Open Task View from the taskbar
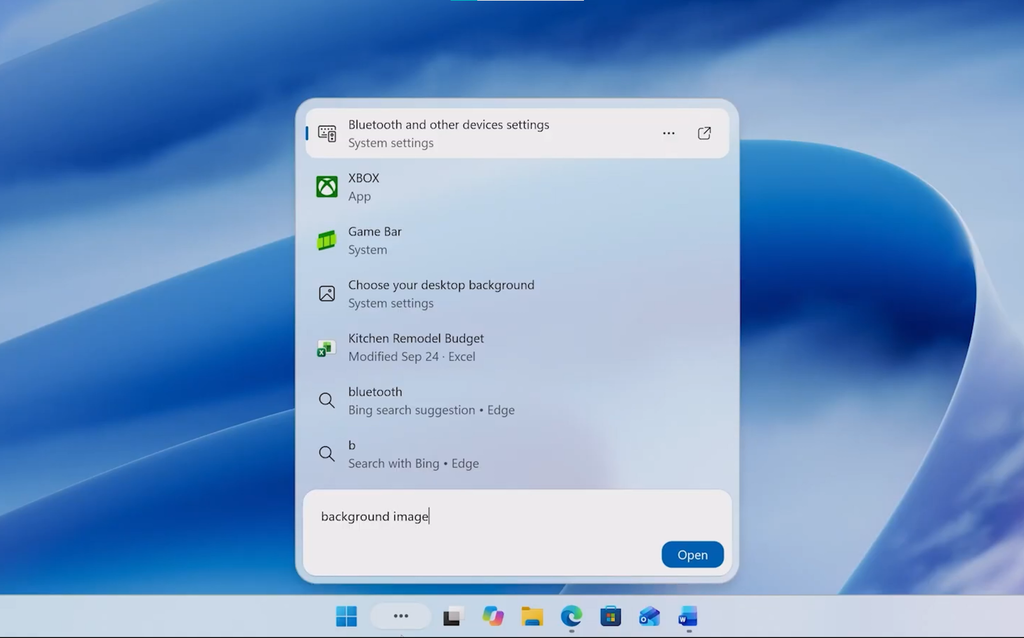1024x638 pixels. [x=453, y=616]
